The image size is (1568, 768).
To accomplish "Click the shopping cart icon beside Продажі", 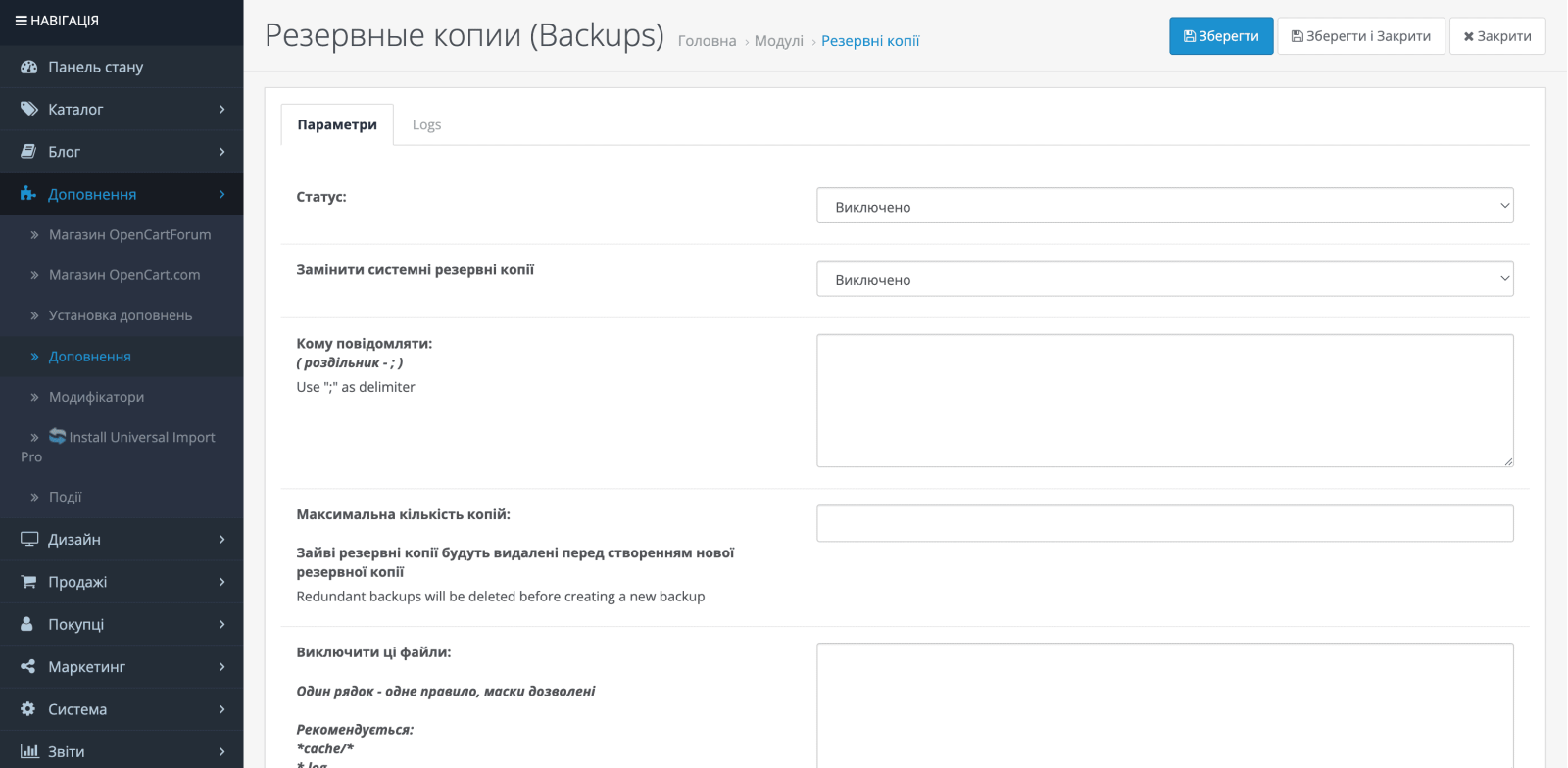I will [28, 582].
